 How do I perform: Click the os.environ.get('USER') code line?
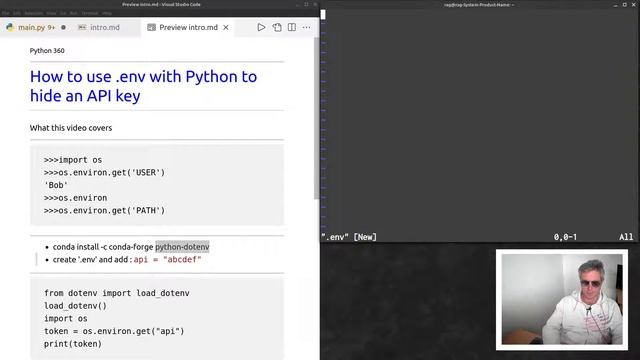(104, 173)
